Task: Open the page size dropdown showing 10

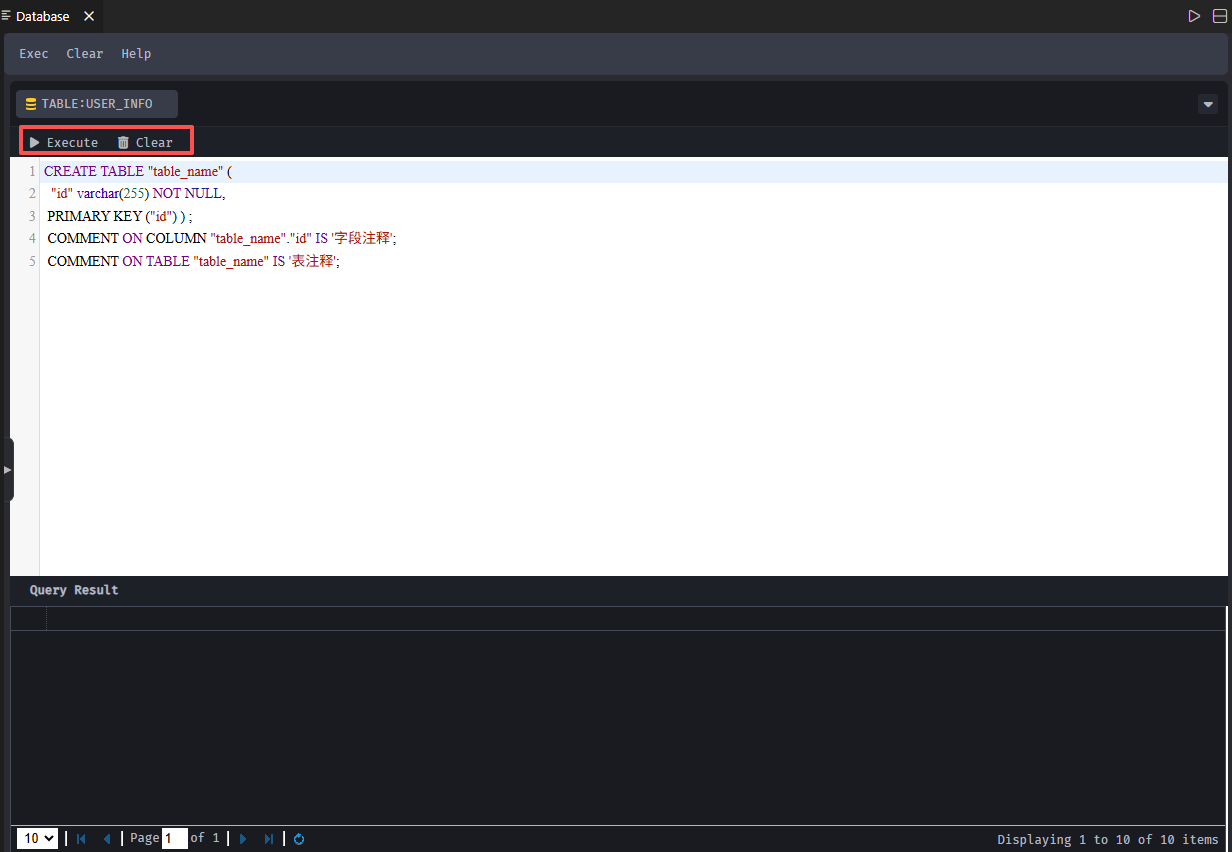Action: point(37,839)
